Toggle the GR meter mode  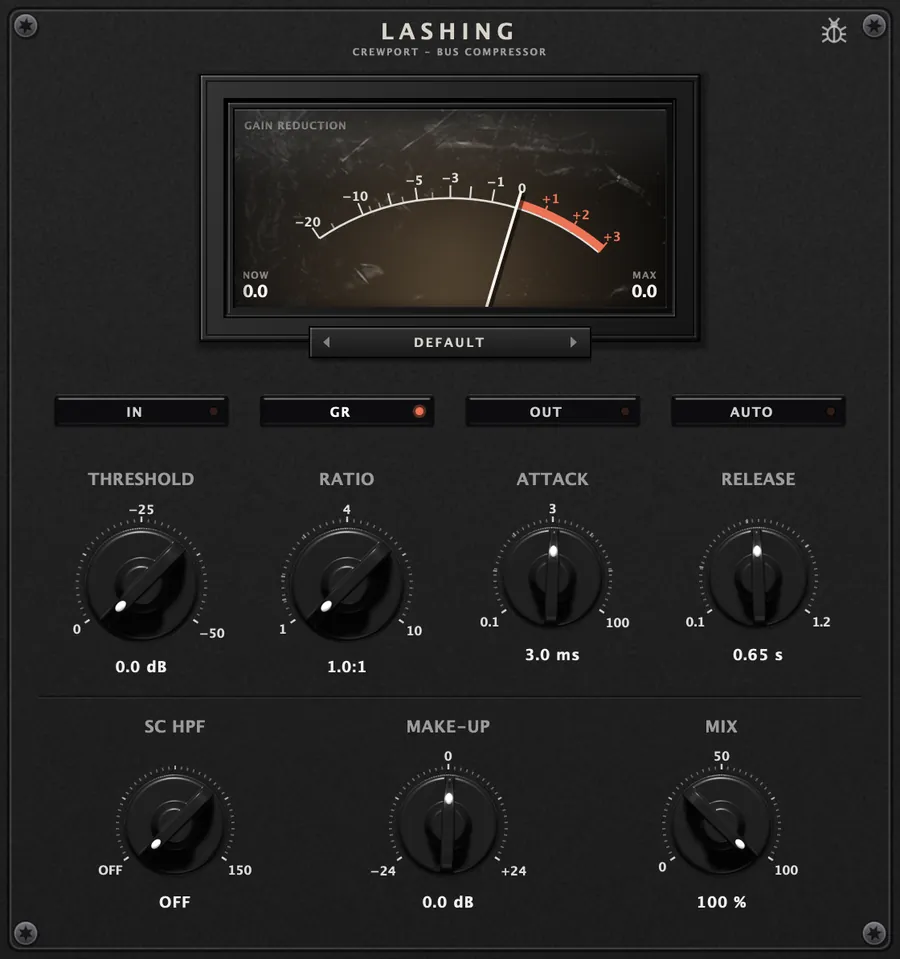347,412
